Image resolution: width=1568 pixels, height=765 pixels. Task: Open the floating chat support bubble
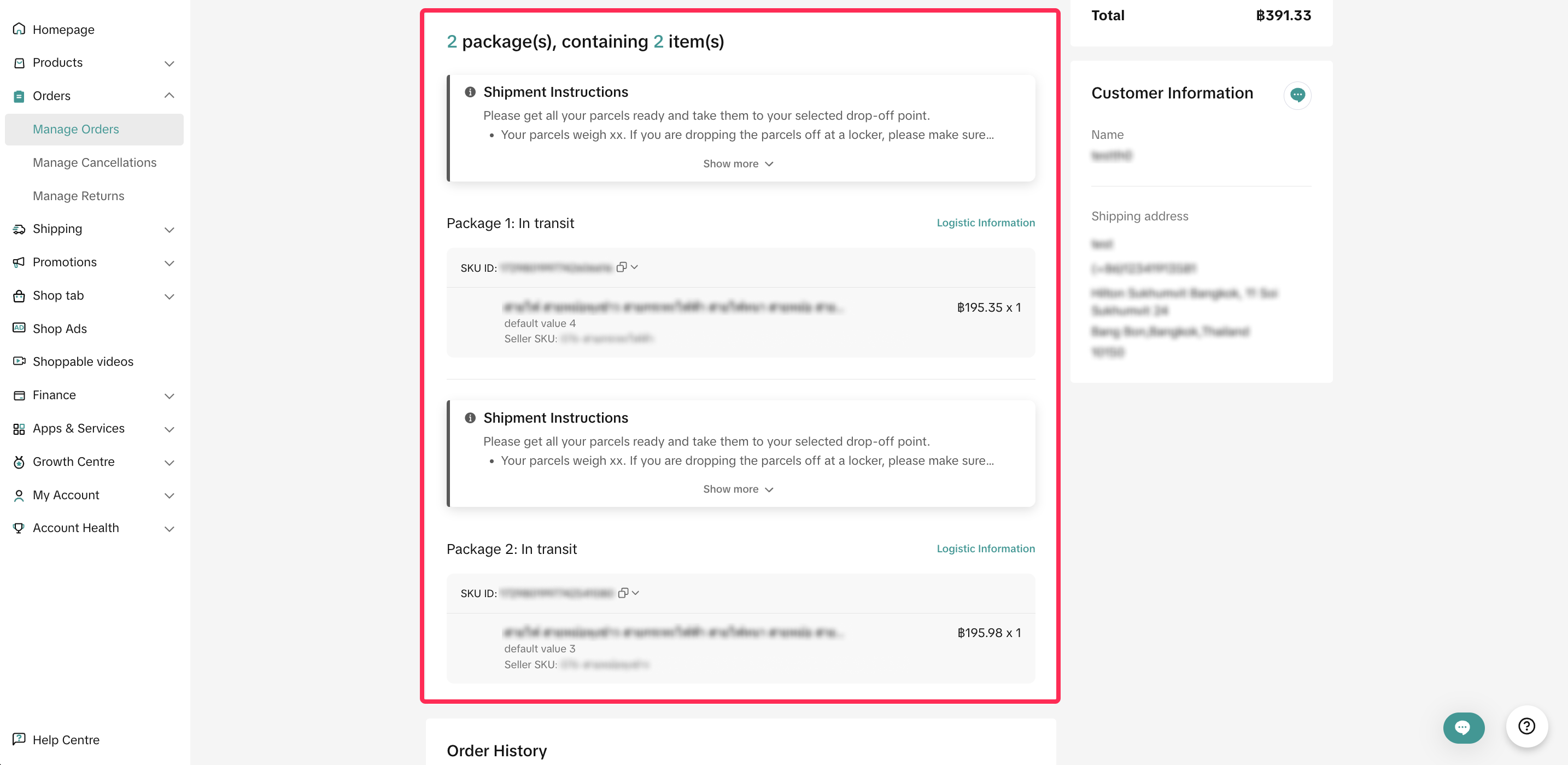pos(1462,727)
